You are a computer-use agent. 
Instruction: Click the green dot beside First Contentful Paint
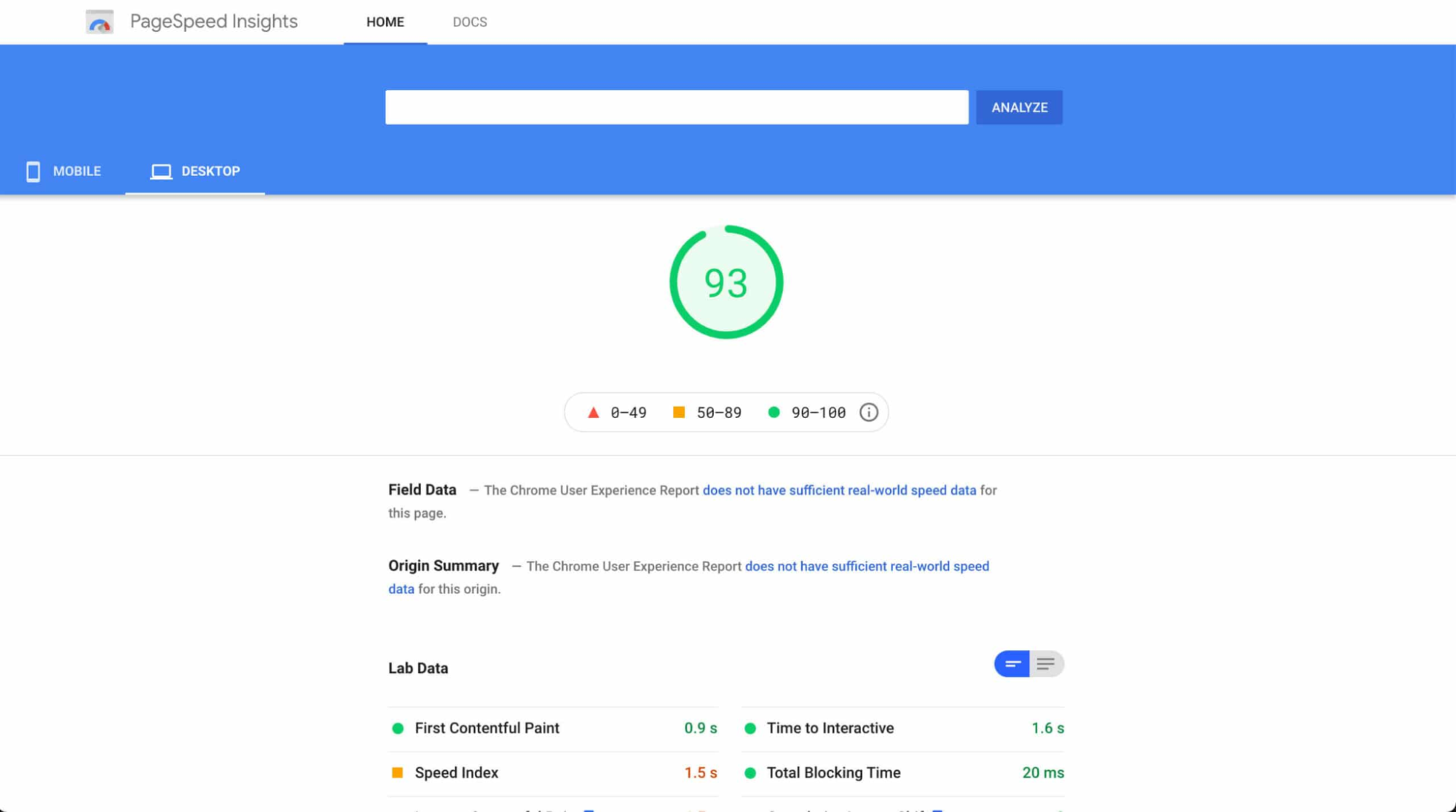click(398, 728)
